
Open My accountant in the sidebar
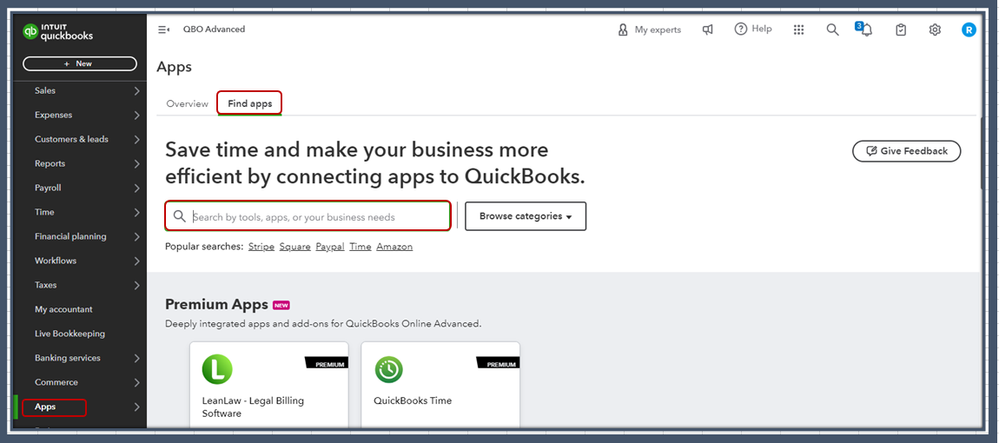click(x=64, y=309)
